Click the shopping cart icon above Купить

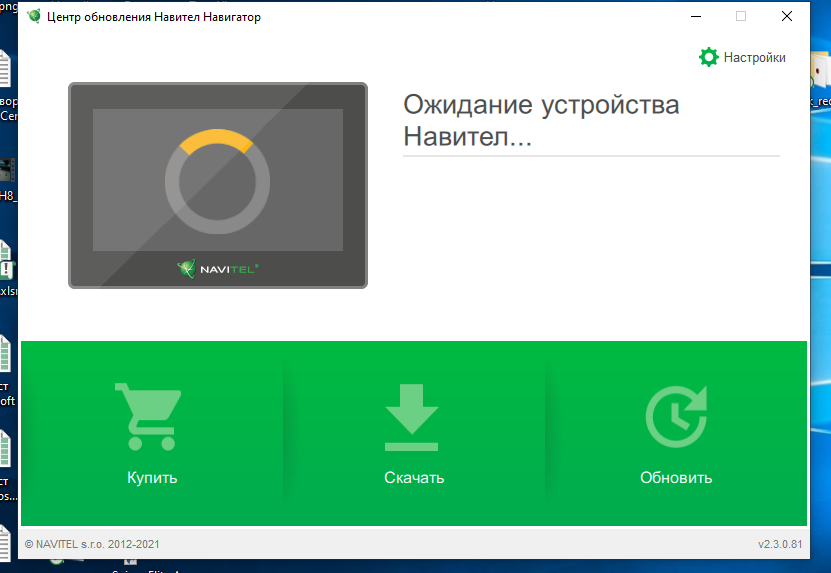[x=148, y=417]
